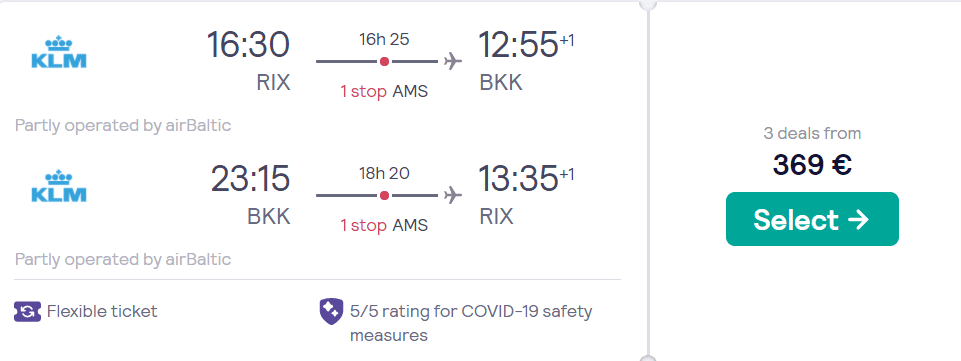961x361 pixels.
Task: Click the outbound flight airplane icon
Action: (x=452, y=61)
